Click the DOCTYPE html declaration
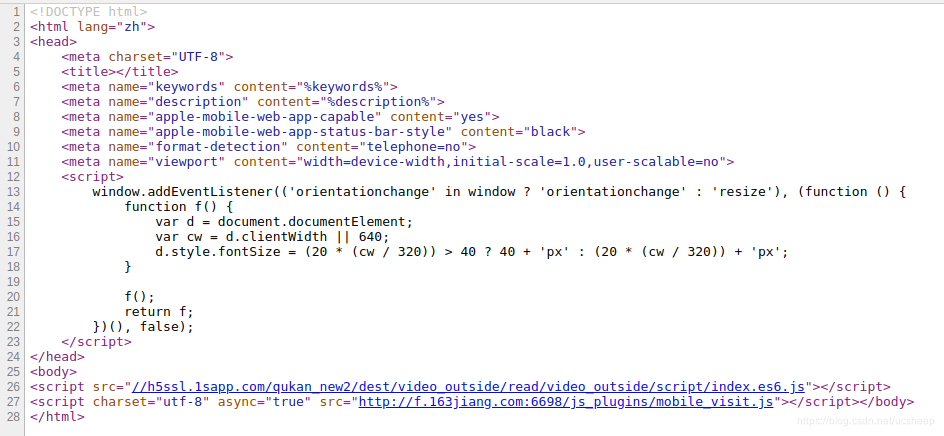 (88, 11)
